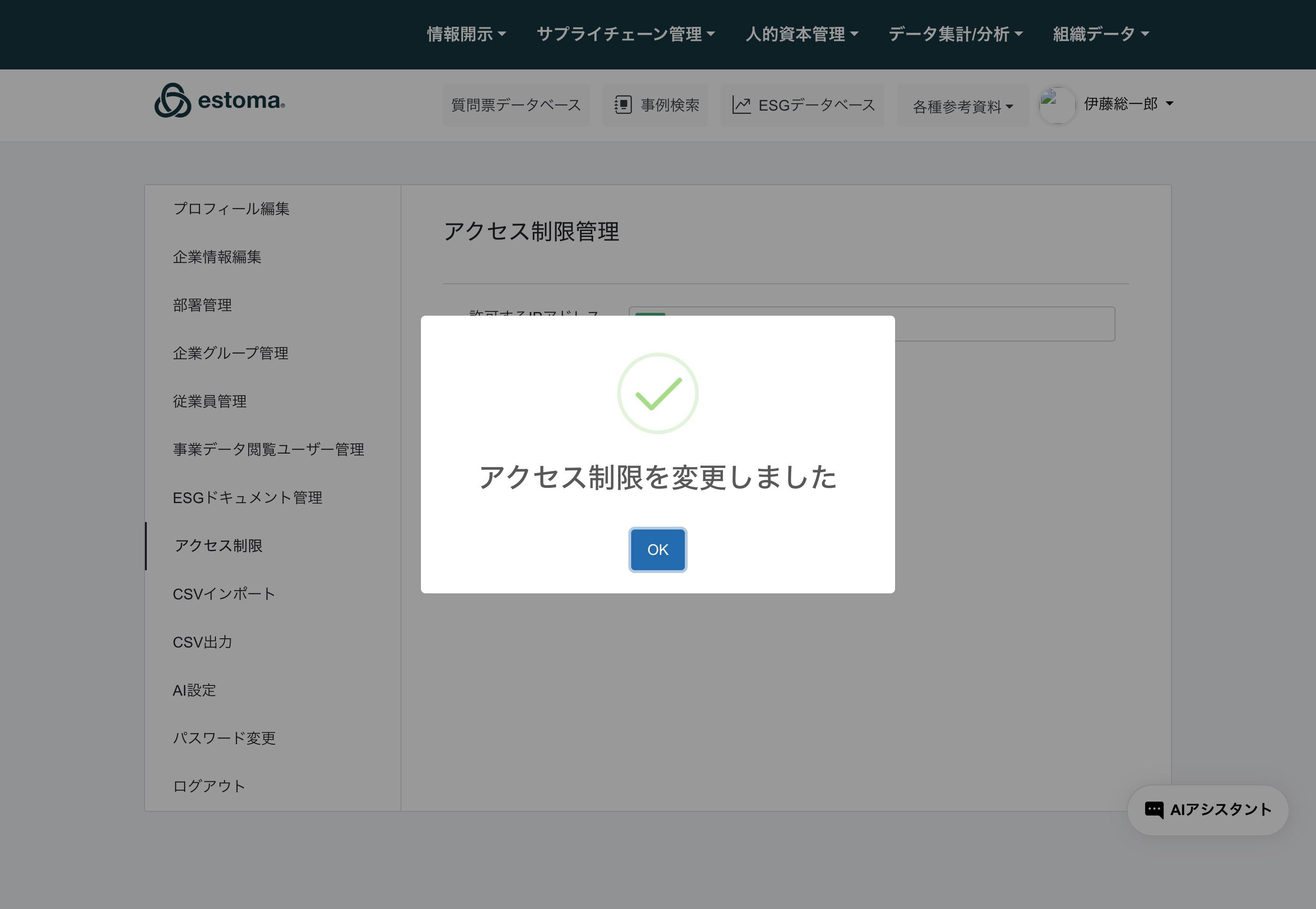Open the 質問票データベース button
1316x909 pixels.
point(515,105)
